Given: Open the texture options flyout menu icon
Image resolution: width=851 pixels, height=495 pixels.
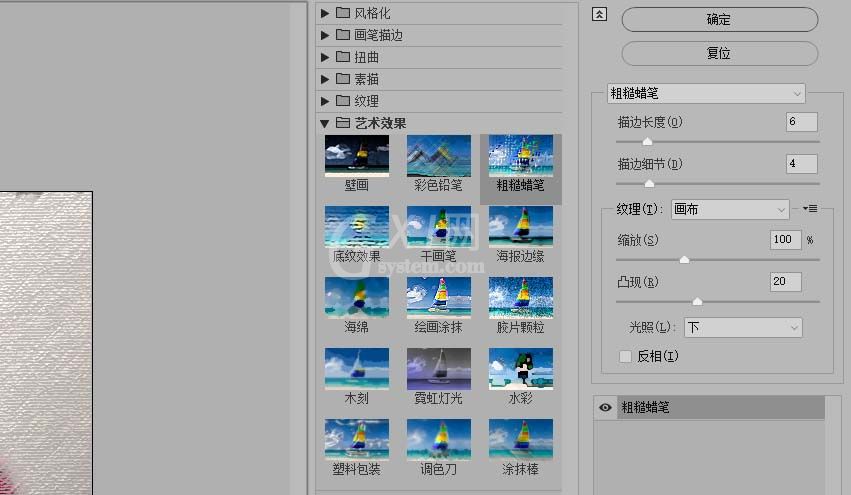Looking at the screenshot, I should coord(810,208).
